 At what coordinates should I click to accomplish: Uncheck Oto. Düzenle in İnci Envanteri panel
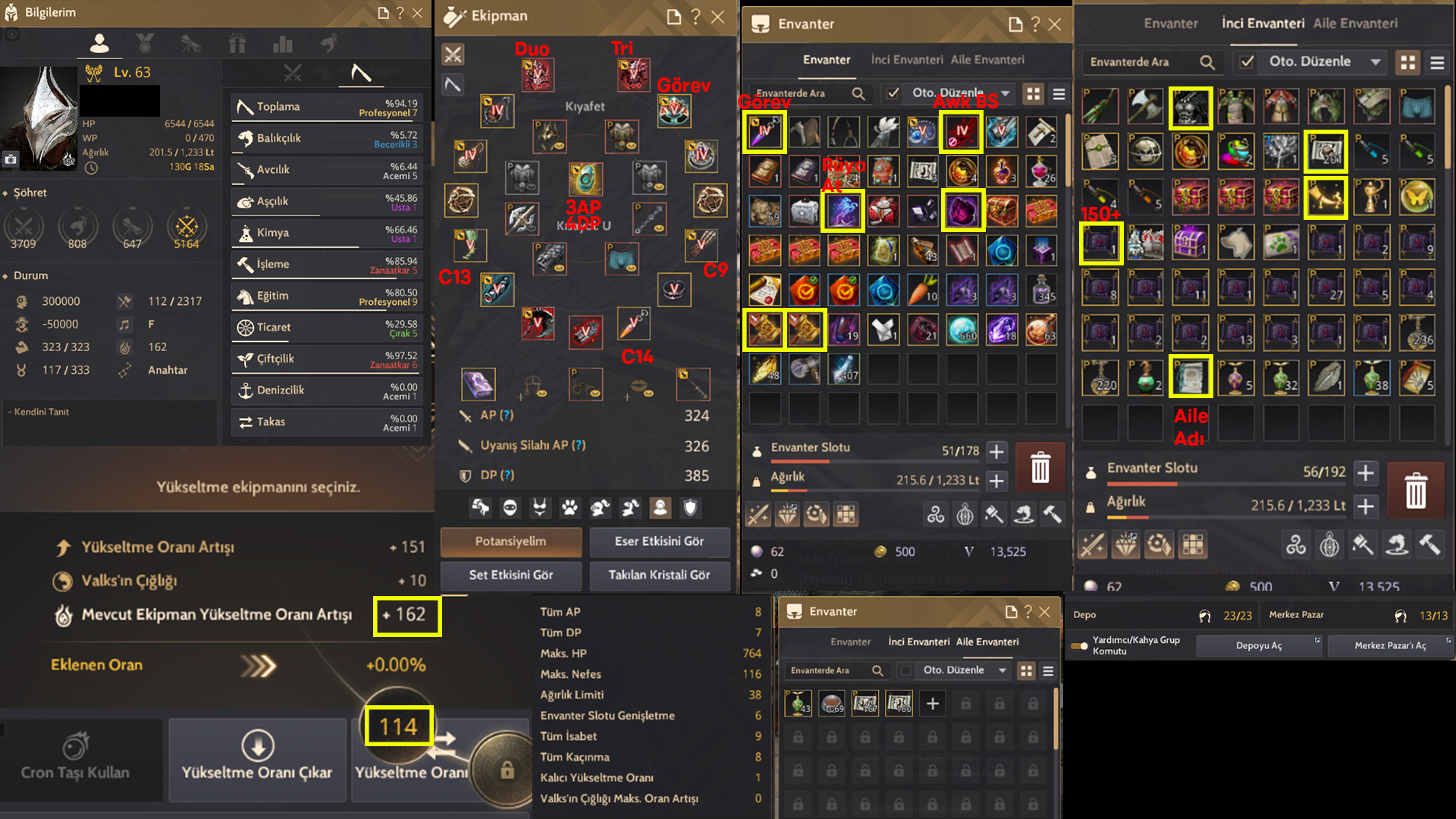pos(1247,62)
